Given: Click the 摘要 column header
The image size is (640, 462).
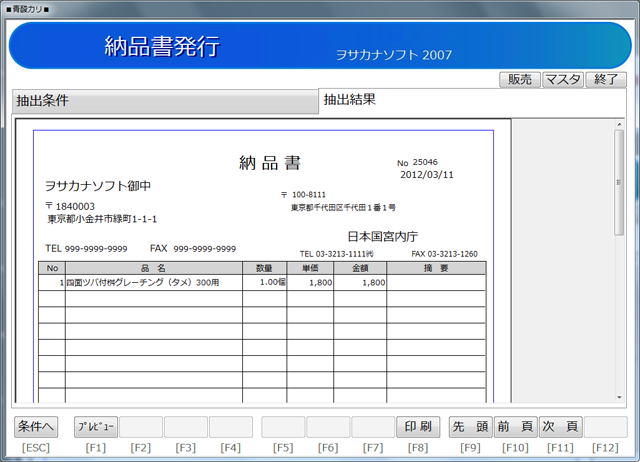Looking at the screenshot, I should click(x=436, y=268).
